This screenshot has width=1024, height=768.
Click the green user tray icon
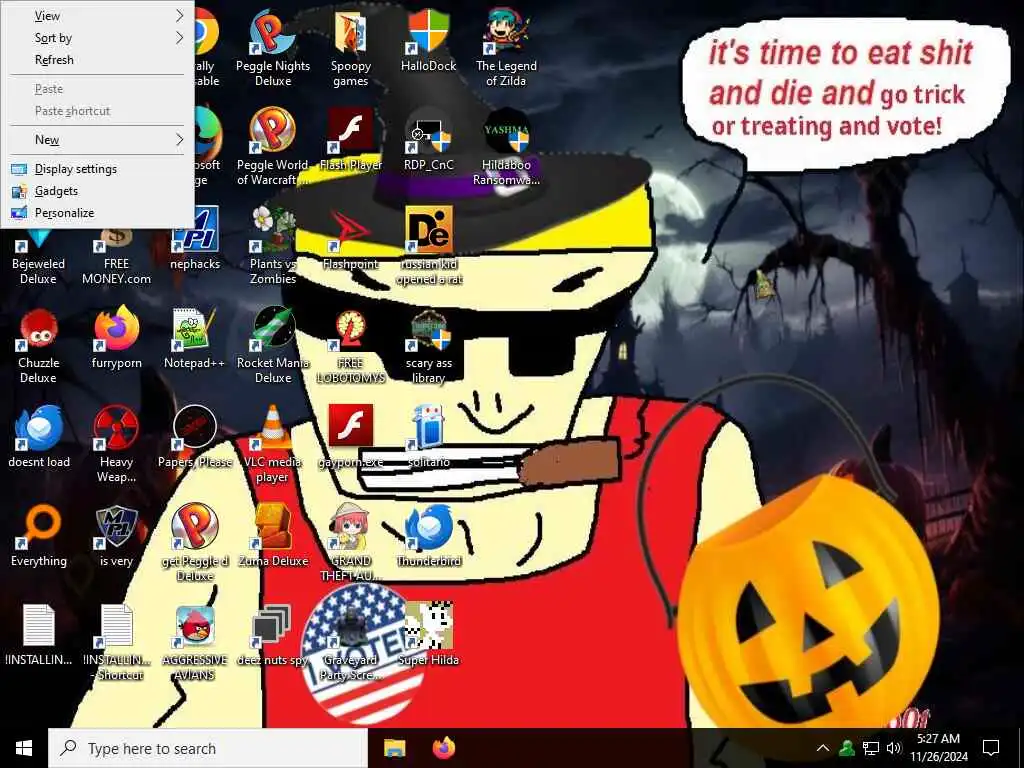847,748
